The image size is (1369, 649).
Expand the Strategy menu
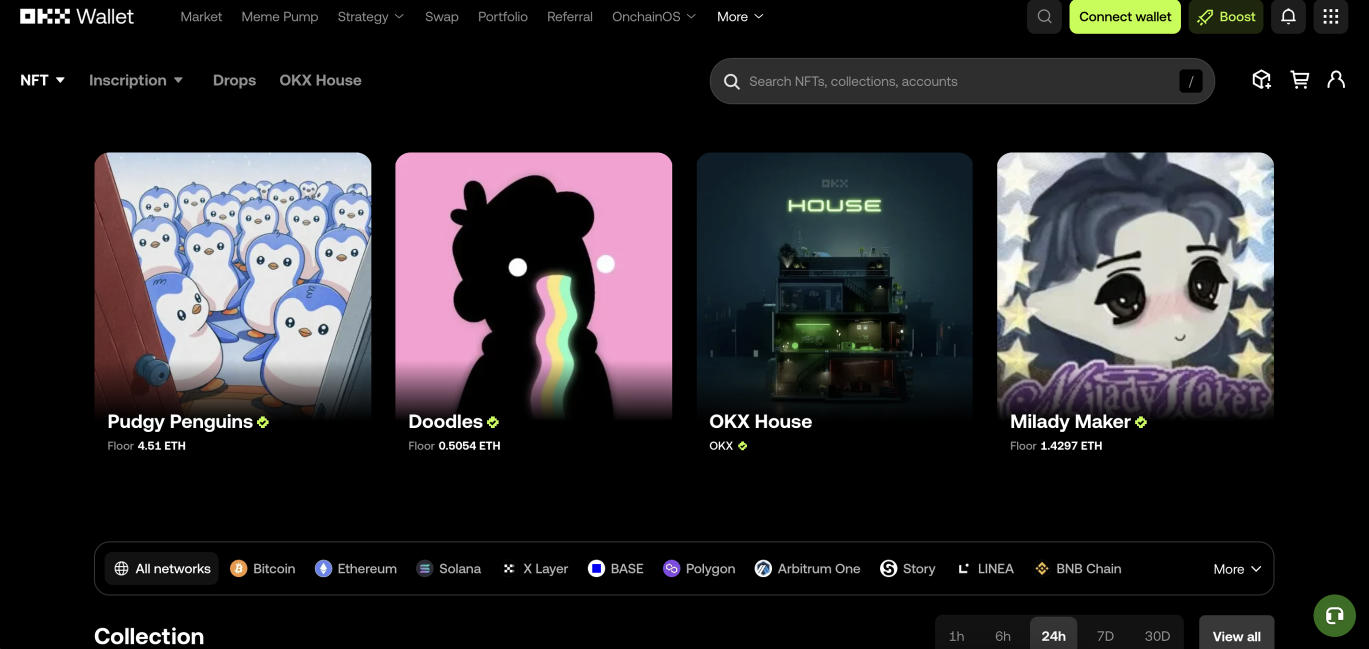pos(370,17)
